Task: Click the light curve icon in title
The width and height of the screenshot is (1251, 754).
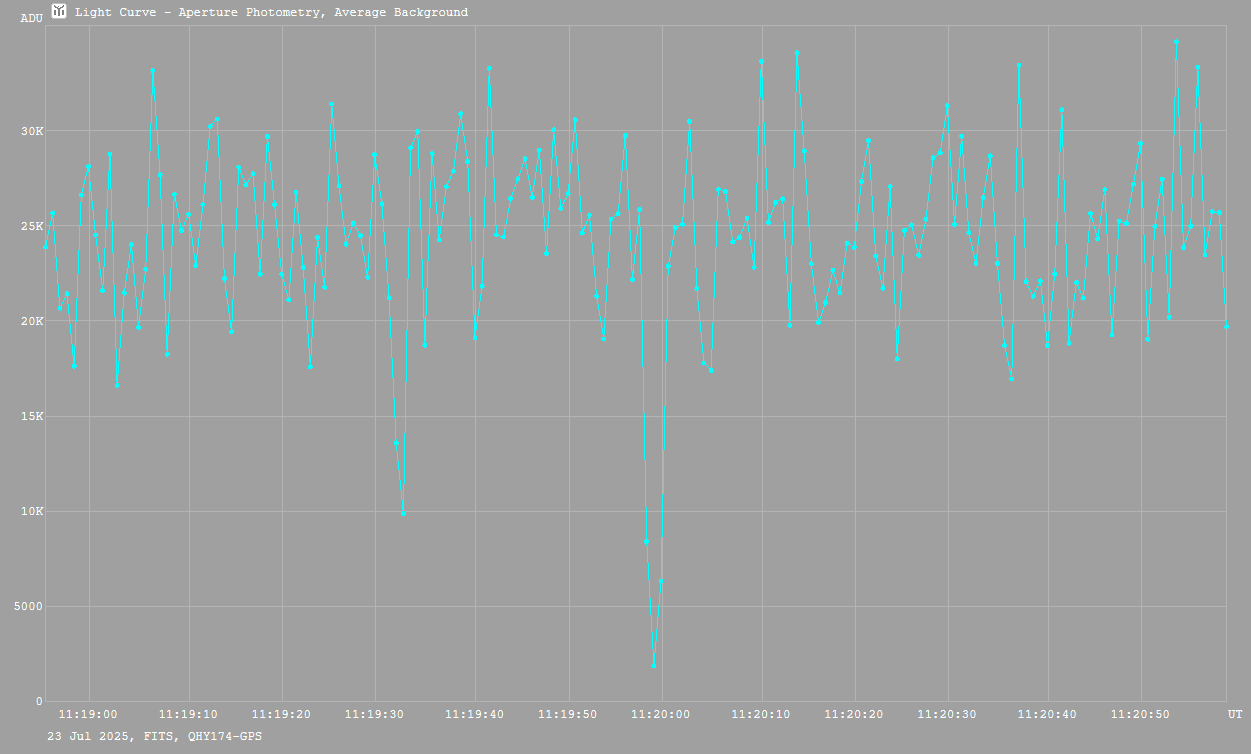Action: click(60, 12)
